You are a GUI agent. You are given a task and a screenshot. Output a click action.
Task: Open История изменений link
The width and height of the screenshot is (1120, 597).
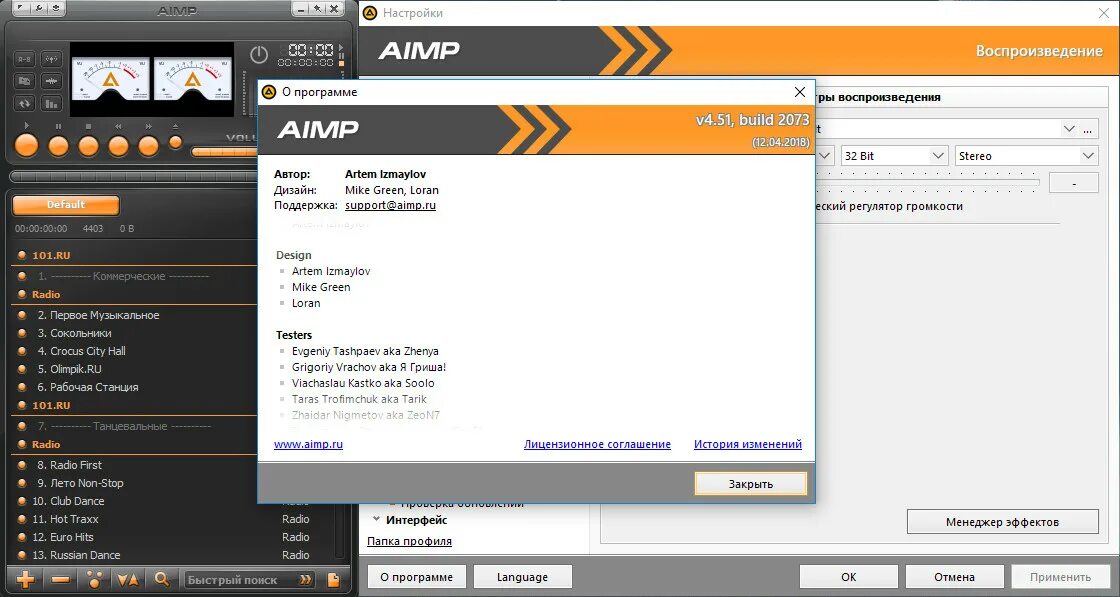click(x=748, y=444)
